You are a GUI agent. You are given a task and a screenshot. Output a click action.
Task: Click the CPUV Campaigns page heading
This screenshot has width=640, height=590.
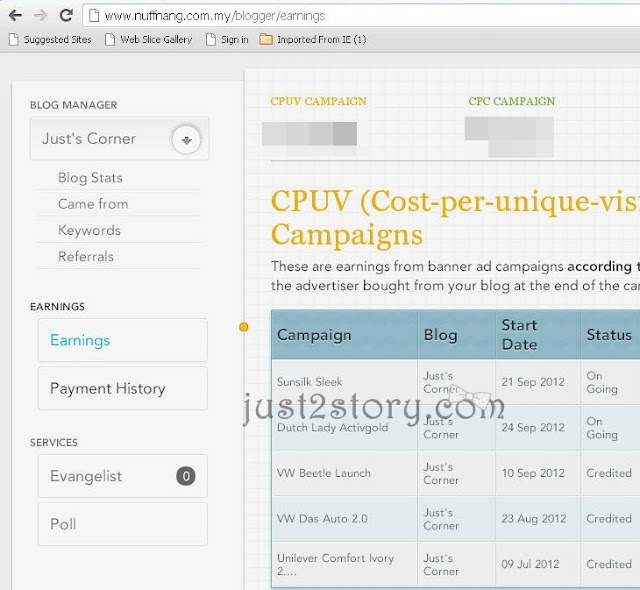[455, 218]
